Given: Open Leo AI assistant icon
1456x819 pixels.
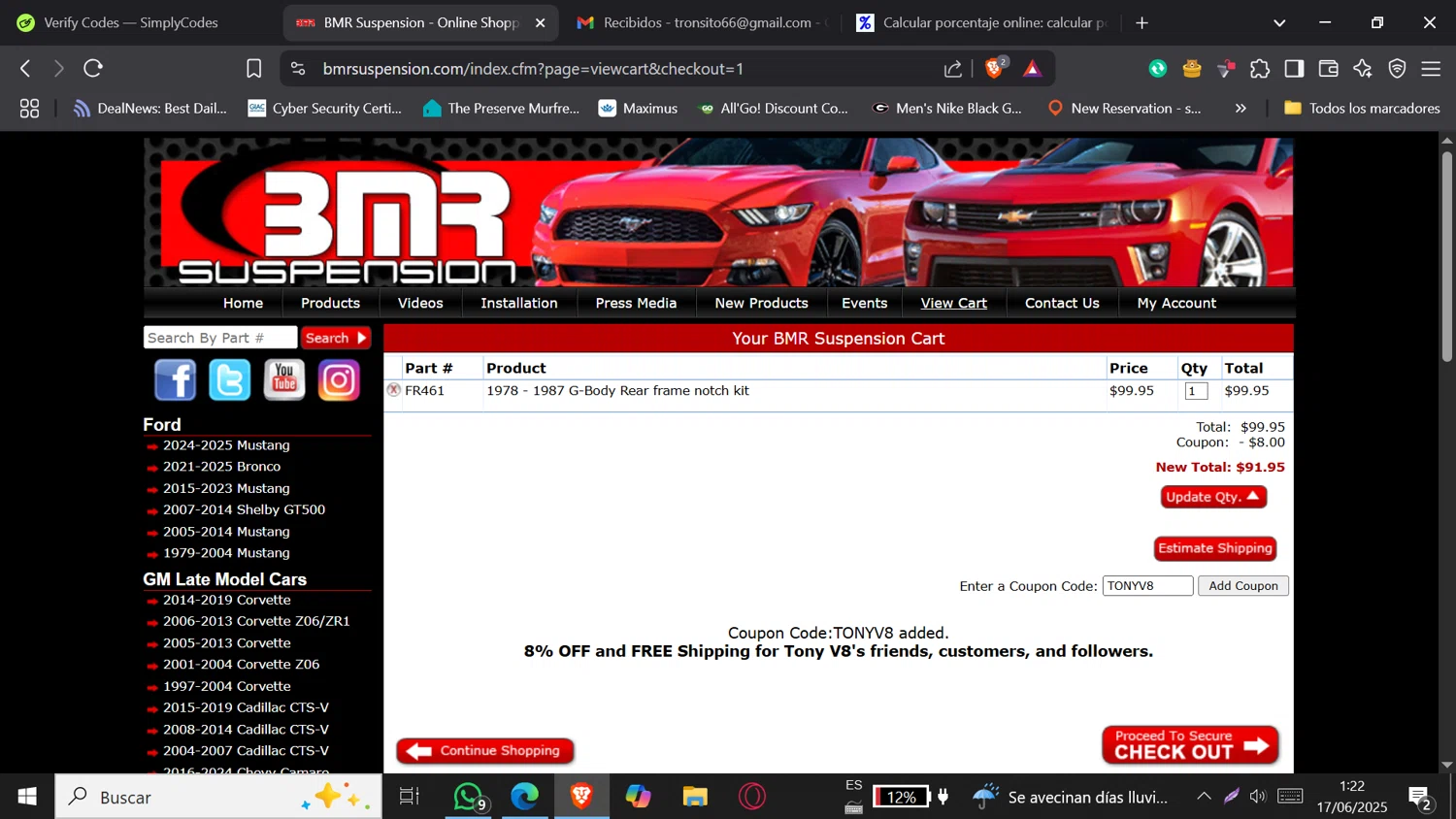Looking at the screenshot, I should coord(1363,68).
